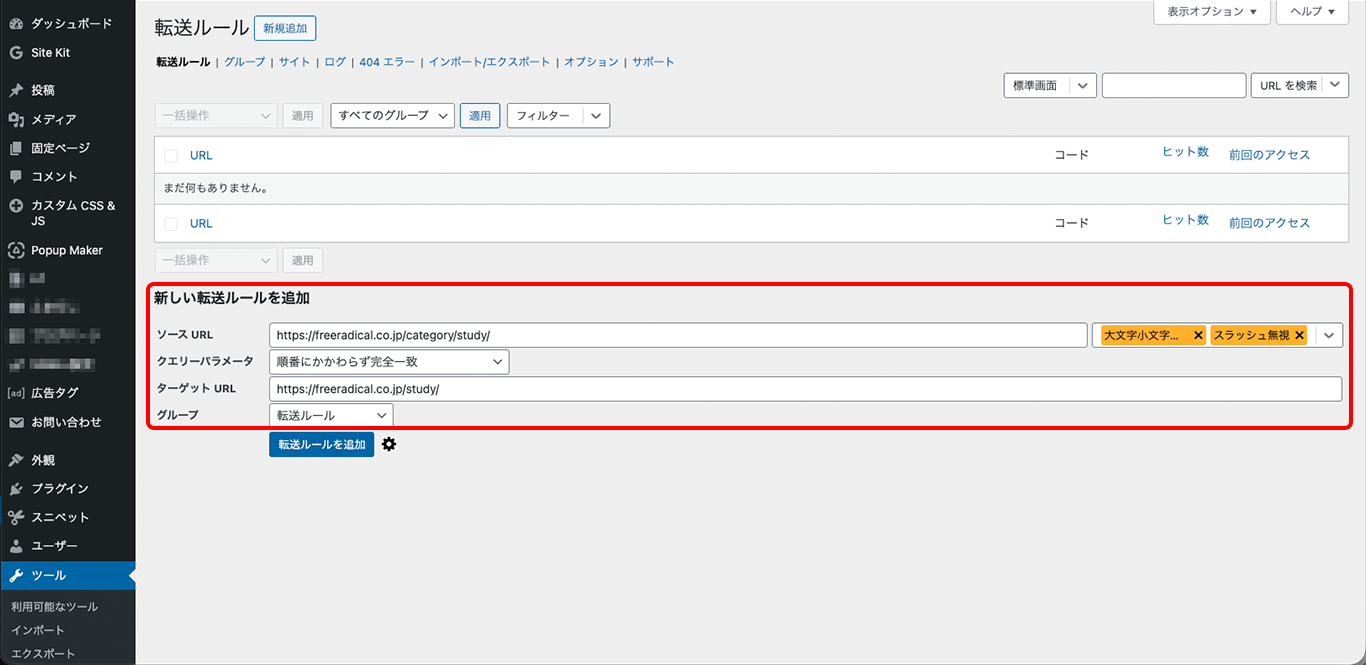Click the gear icon next to add-rule button
The width and height of the screenshot is (1366, 665).
389,444
